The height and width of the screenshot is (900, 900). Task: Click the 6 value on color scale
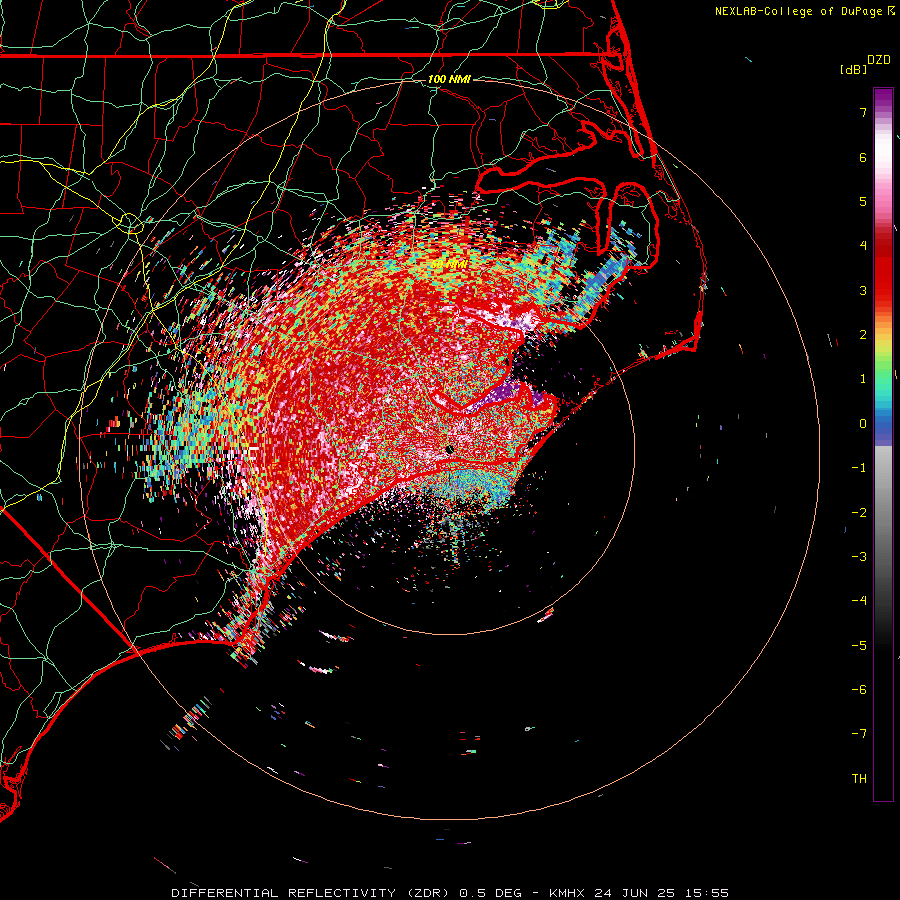[863, 157]
